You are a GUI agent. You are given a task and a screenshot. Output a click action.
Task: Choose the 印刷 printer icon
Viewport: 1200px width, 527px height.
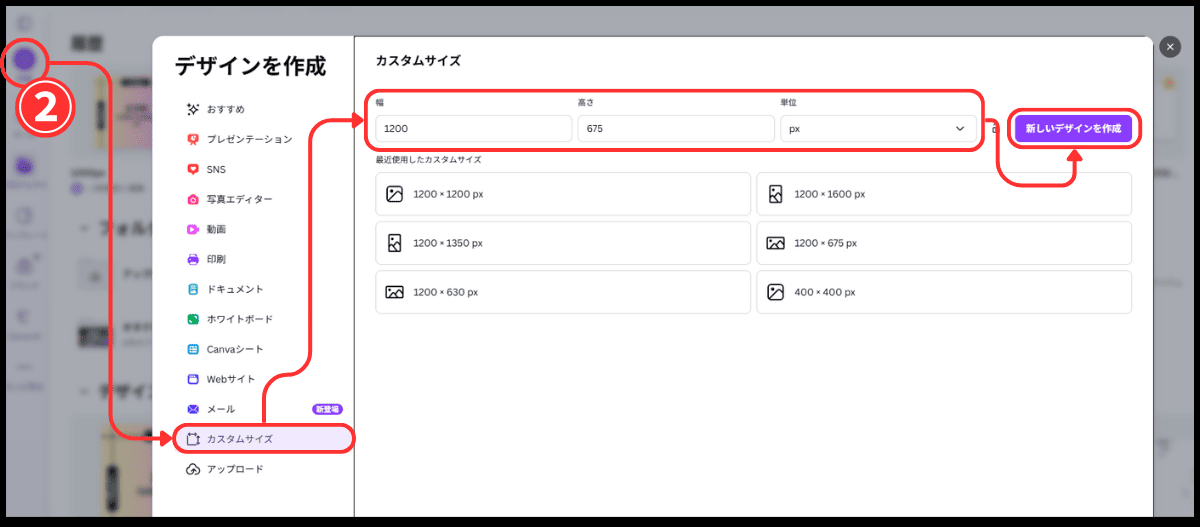[193, 259]
